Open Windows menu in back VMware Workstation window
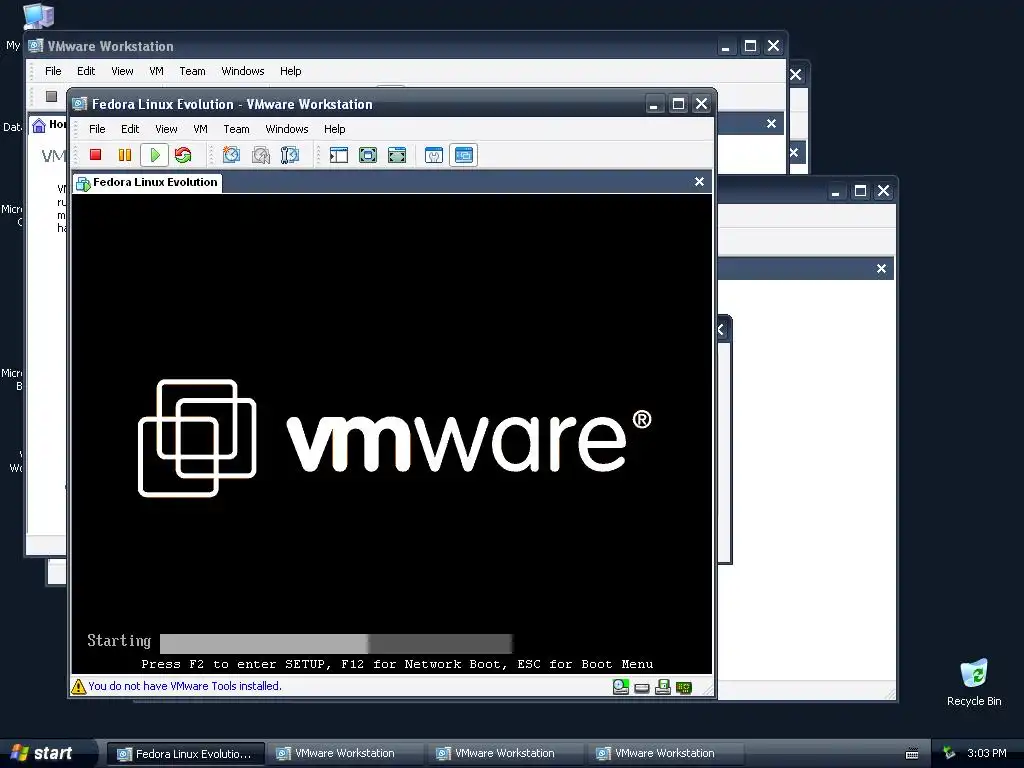Viewport: 1024px width, 768px height. pyautogui.click(x=242, y=71)
